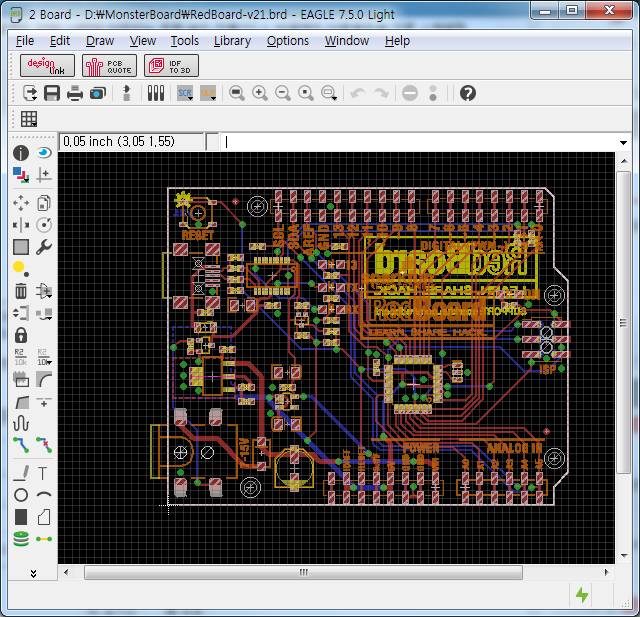Click the IDF to 3D button
This screenshot has width=640, height=617.
[x=171, y=66]
